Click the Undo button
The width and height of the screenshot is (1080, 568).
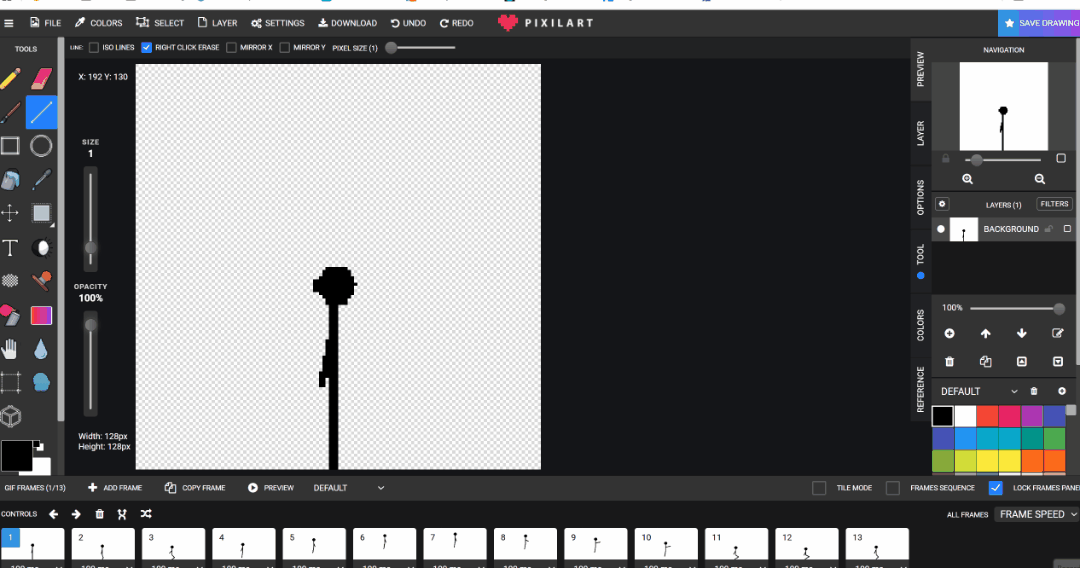pyautogui.click(x=408, y=23)
